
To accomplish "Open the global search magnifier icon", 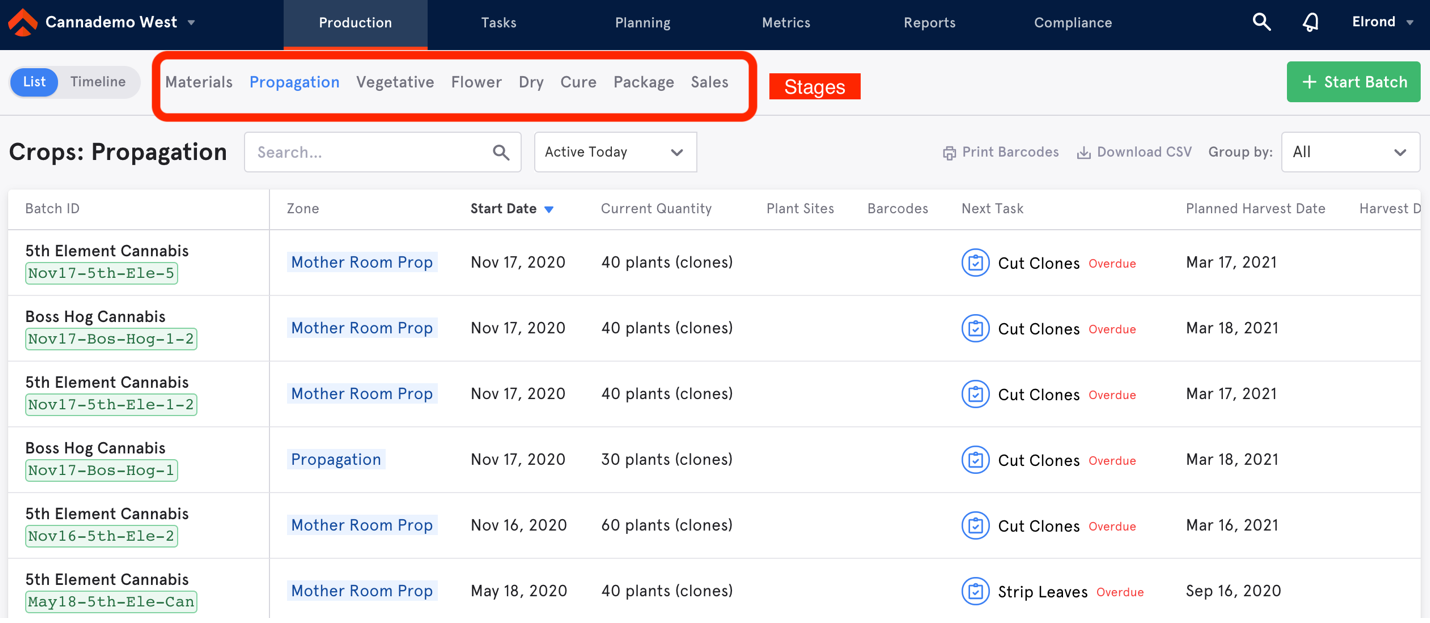I will click(1262, 22).
